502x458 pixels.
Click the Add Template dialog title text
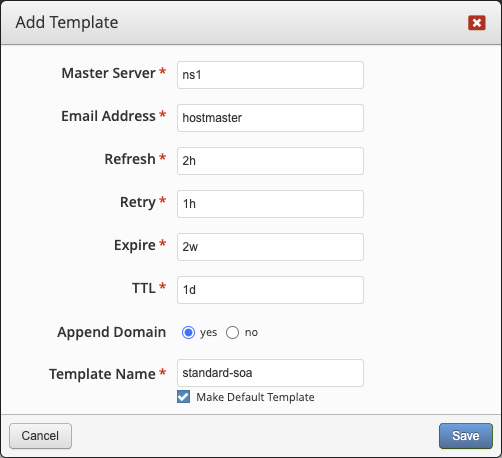(x=67, y=23)
